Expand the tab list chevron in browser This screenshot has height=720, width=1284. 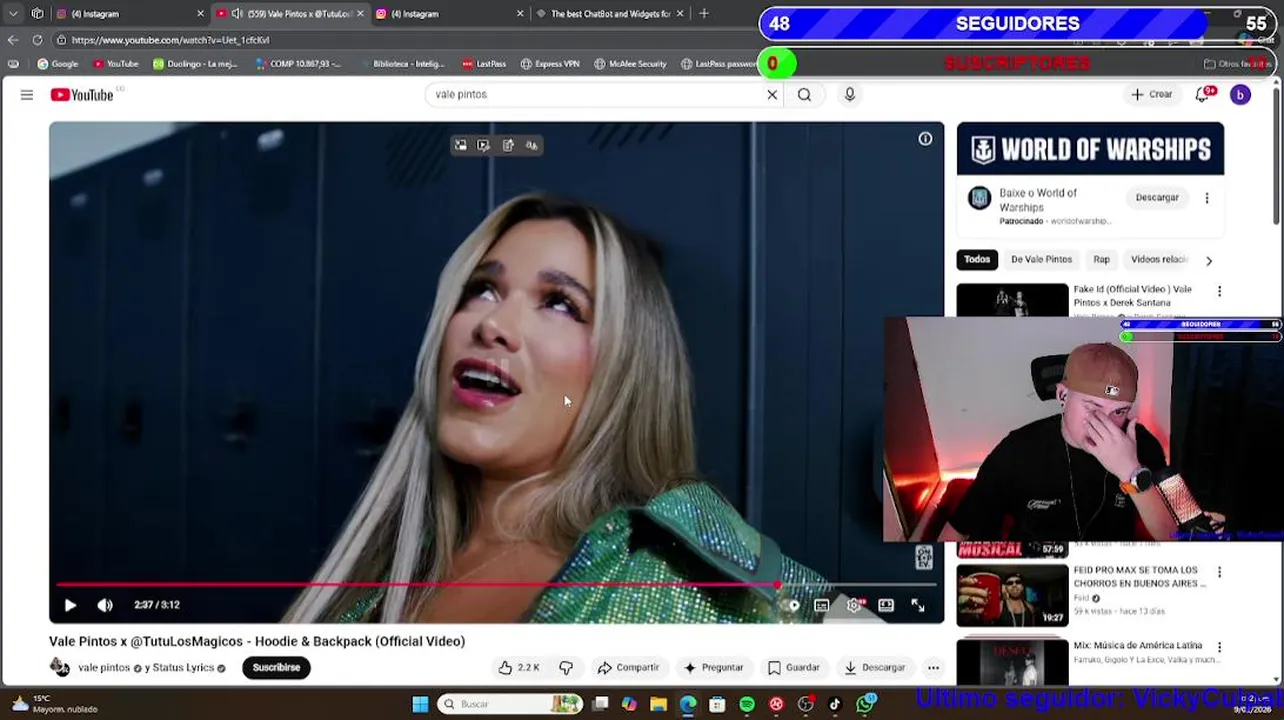tap(13, 14)
